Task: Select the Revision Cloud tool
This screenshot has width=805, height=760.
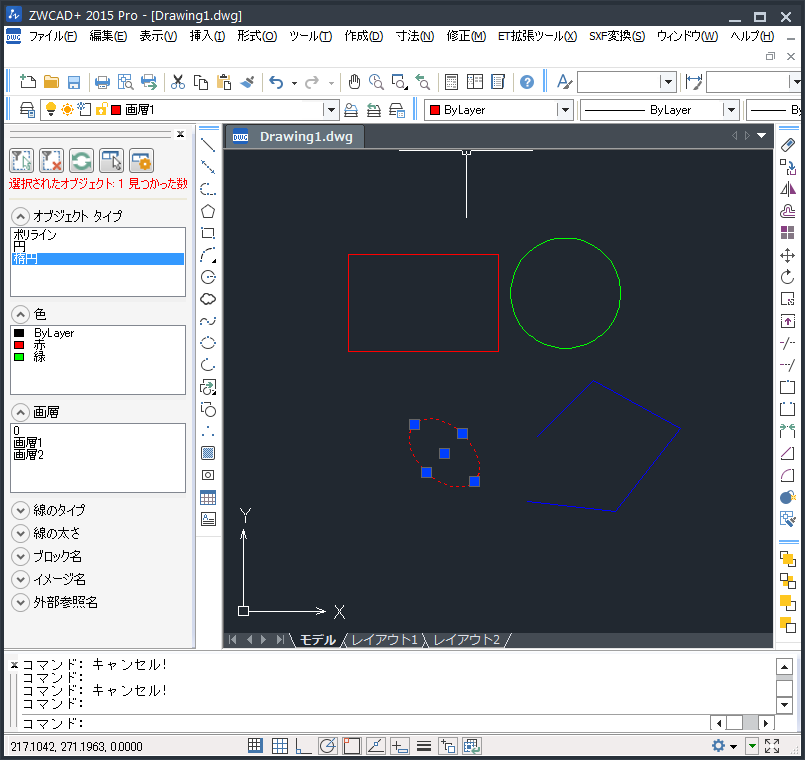Action: pos(208,299)
